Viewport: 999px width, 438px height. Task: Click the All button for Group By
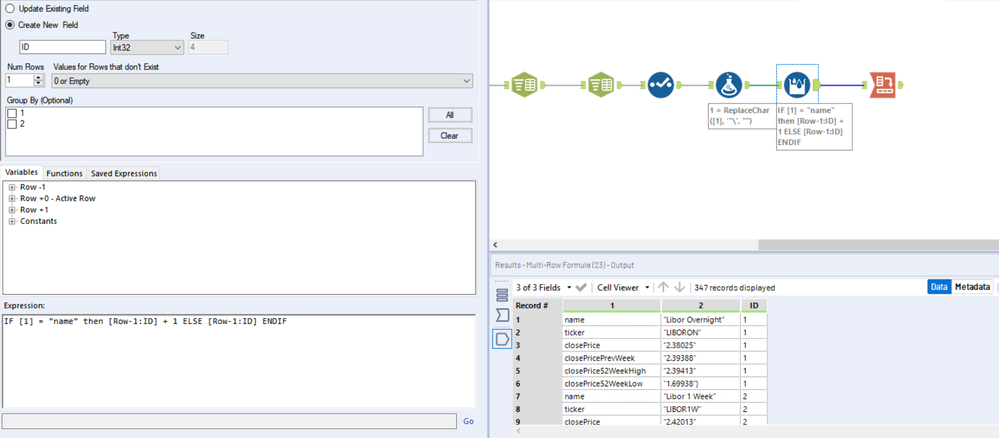click(450, 115)
